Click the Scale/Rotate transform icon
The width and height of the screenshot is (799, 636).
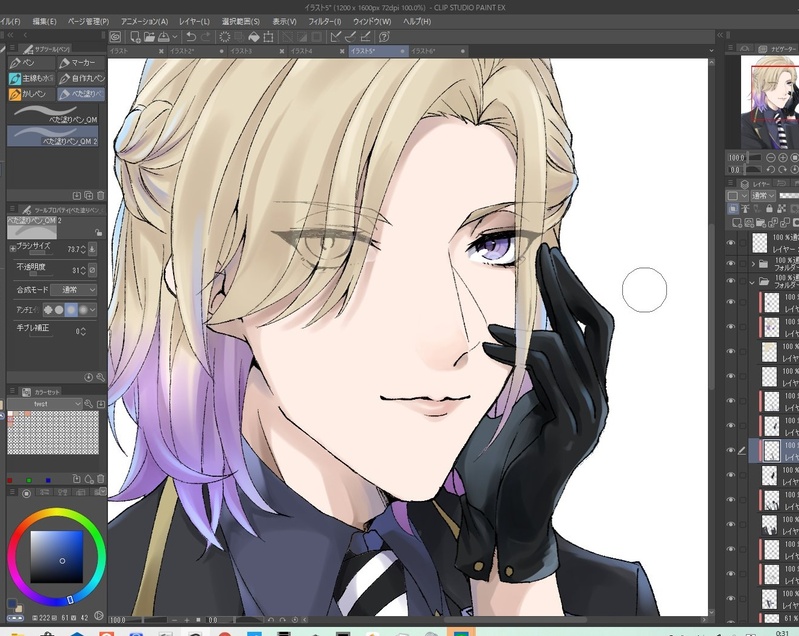tap(268, 37)
